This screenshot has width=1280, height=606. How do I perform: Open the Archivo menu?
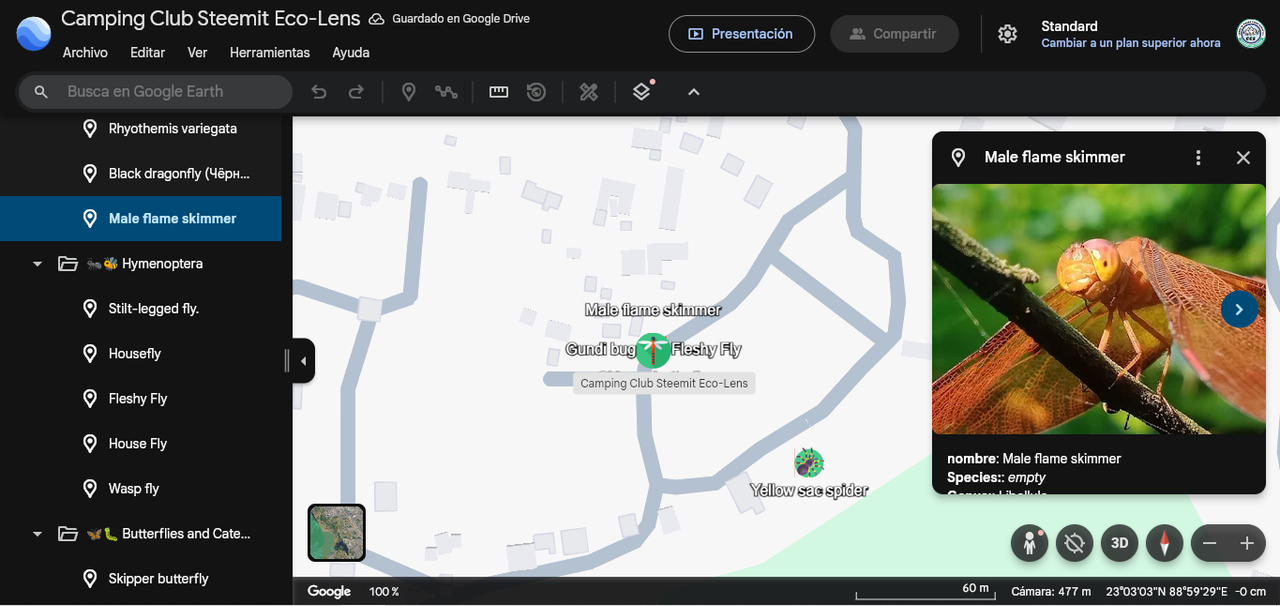click(x=85, y=52)
